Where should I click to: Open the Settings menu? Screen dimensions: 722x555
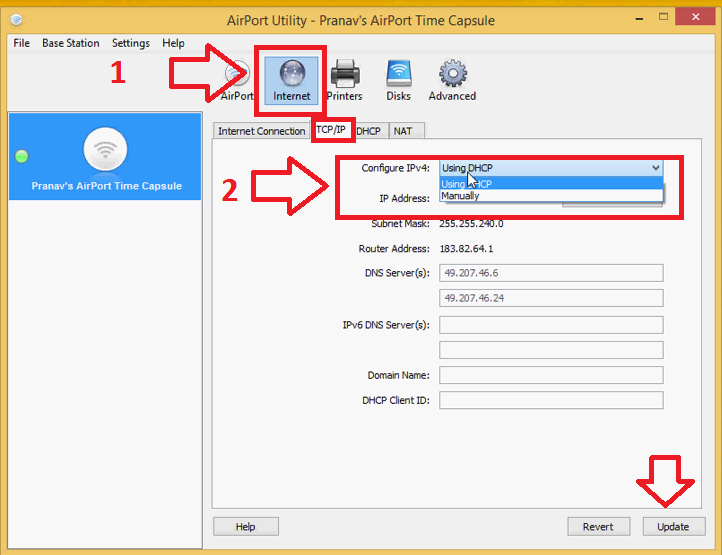tap(130, 44)
